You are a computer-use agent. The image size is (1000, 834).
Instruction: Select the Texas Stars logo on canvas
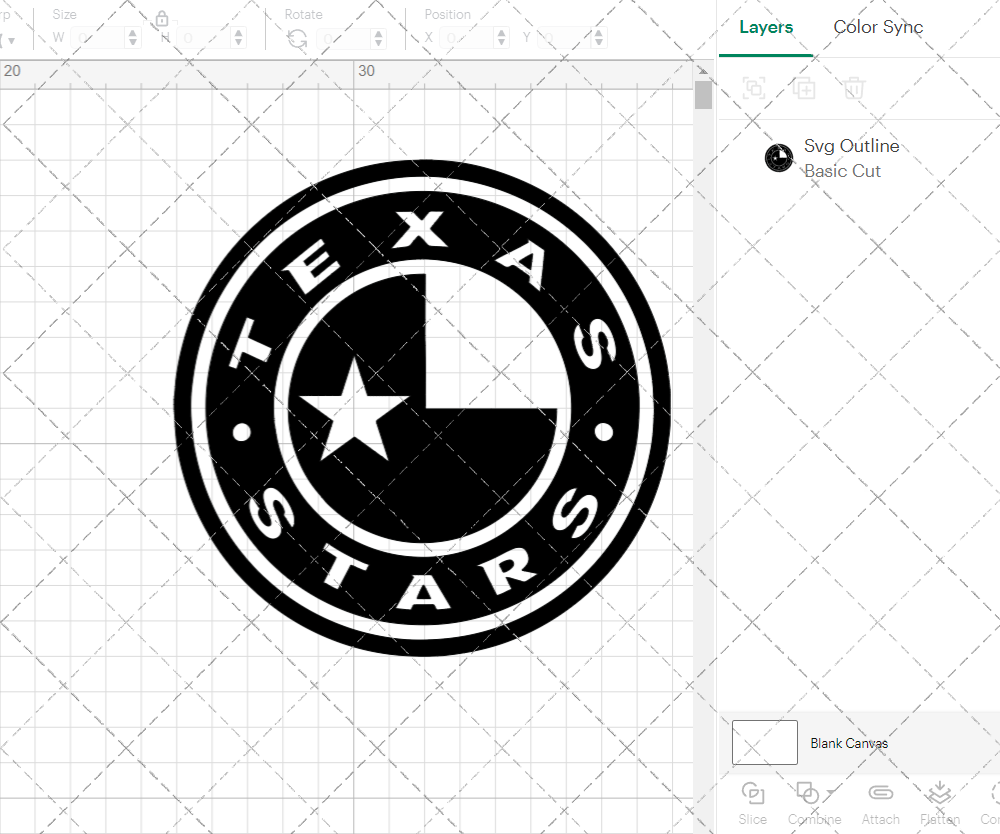click(x=422, y=408)
